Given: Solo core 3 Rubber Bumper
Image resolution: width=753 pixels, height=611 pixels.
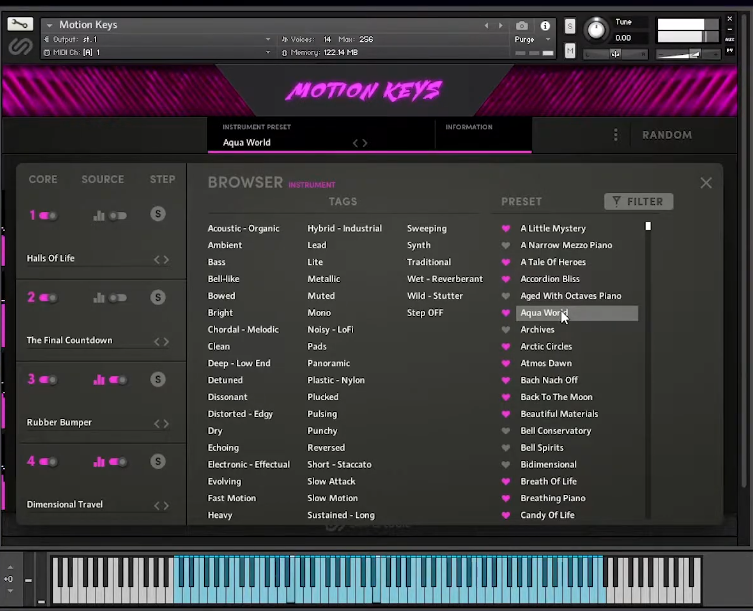Looking at the screenshot, I should click(x=158, y=380).
